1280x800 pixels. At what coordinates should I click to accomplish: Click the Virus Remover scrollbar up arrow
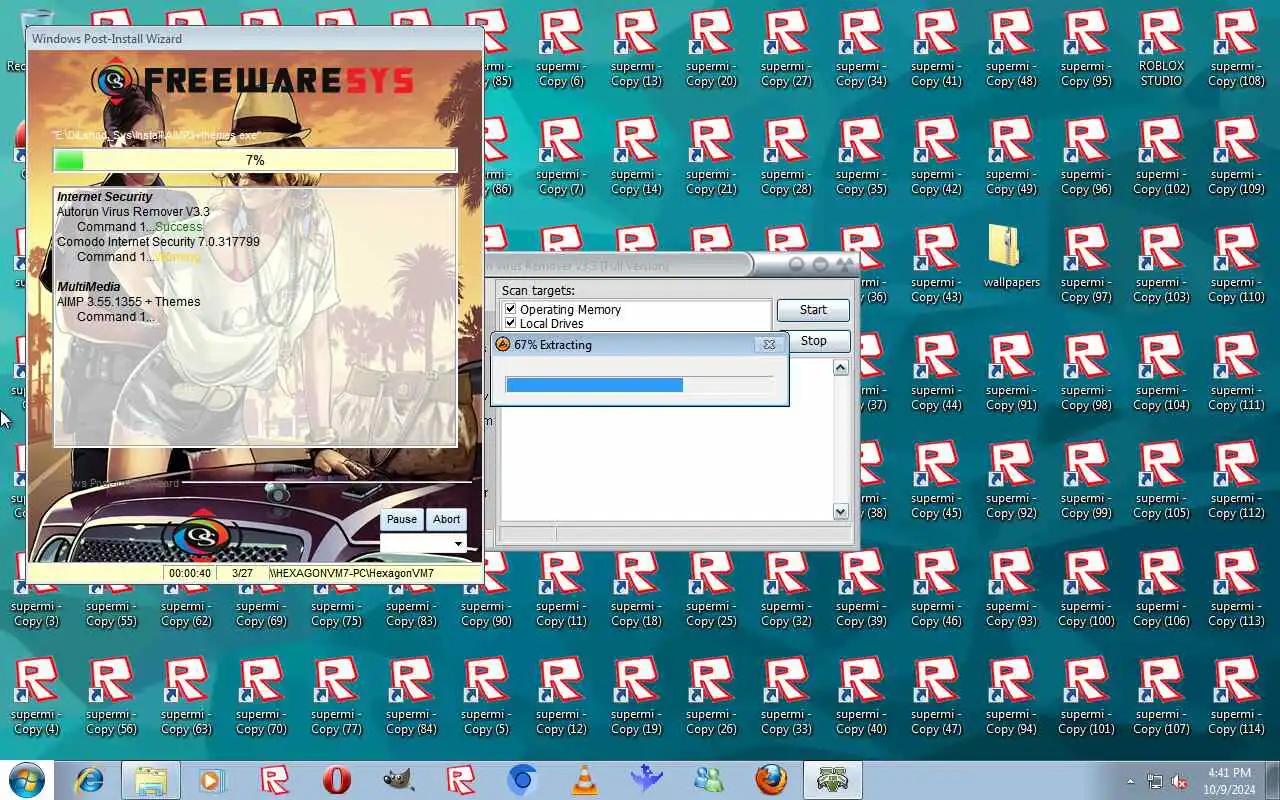click(840, 367)
